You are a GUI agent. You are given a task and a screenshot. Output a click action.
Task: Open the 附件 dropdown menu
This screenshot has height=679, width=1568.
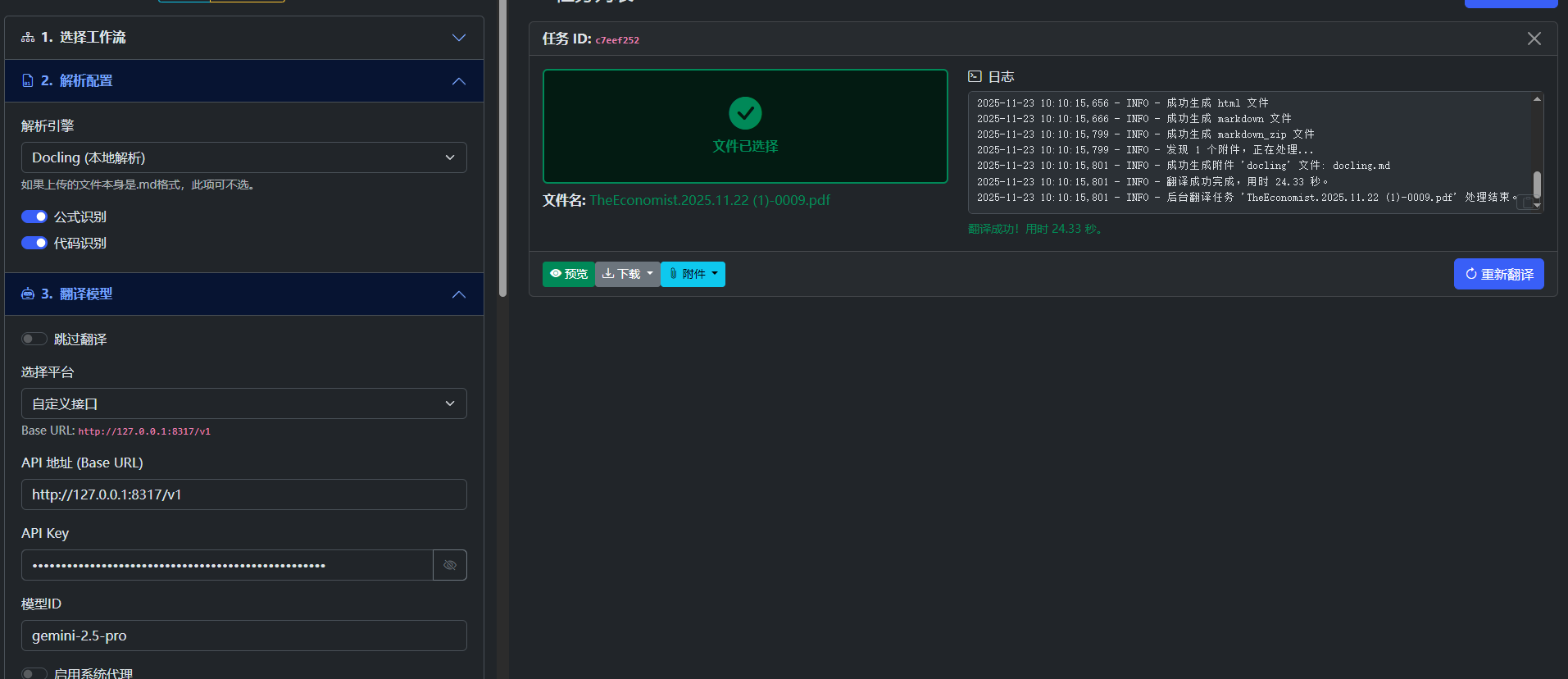pos(693,274)
